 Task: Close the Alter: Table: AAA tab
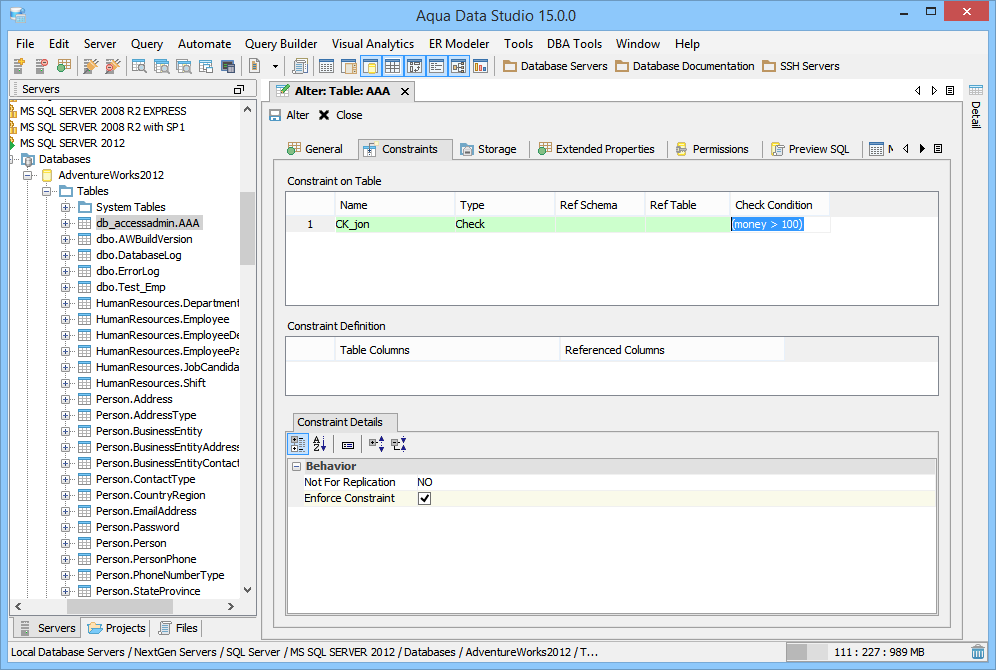pos(405,91)
